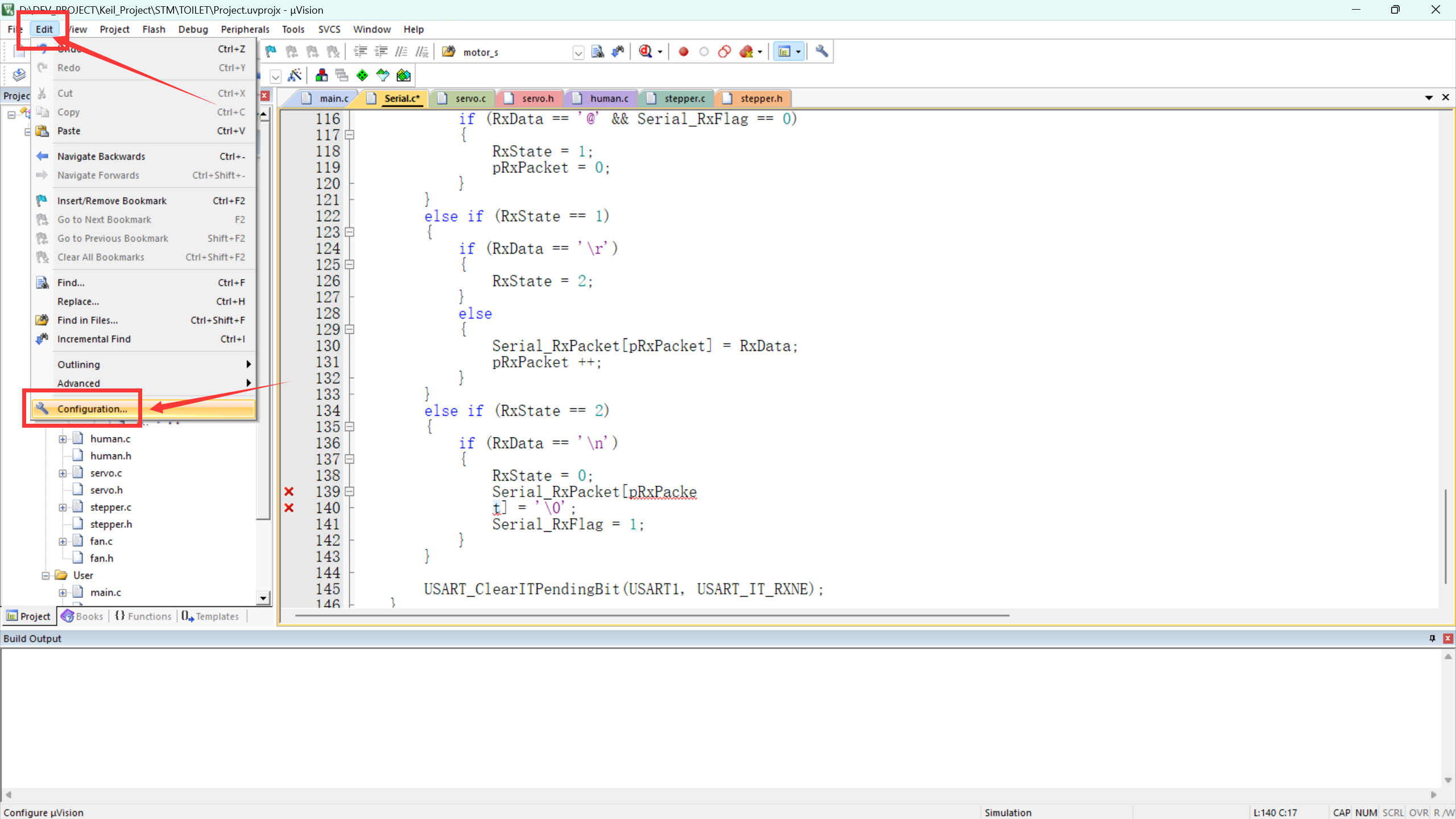
Task: Choose Find in Files... menu entry
Action: click(88, 320)
